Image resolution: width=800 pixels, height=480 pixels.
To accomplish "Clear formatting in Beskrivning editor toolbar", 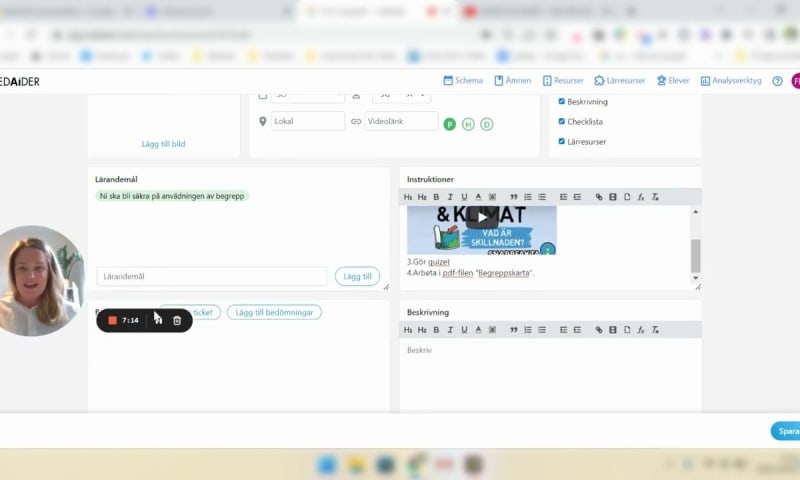I will (x=655, y=330).
